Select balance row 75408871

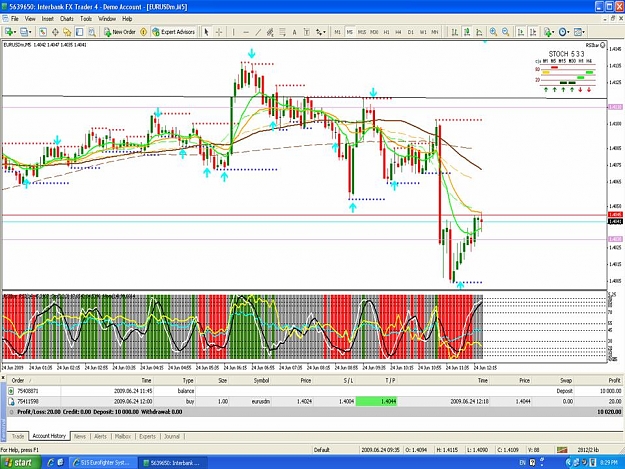314,391
